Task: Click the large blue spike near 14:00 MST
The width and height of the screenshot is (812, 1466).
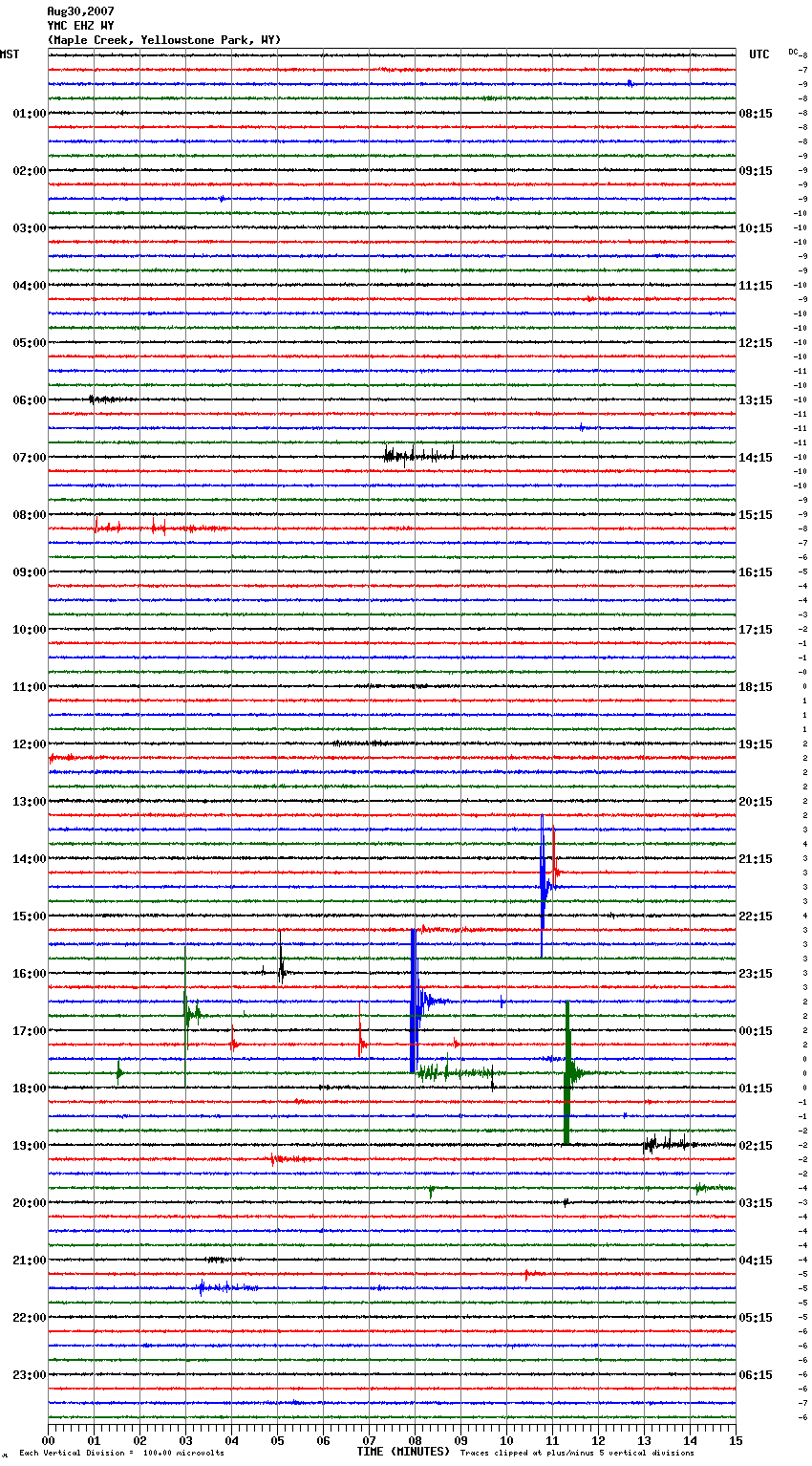Action: coord(543,886)
